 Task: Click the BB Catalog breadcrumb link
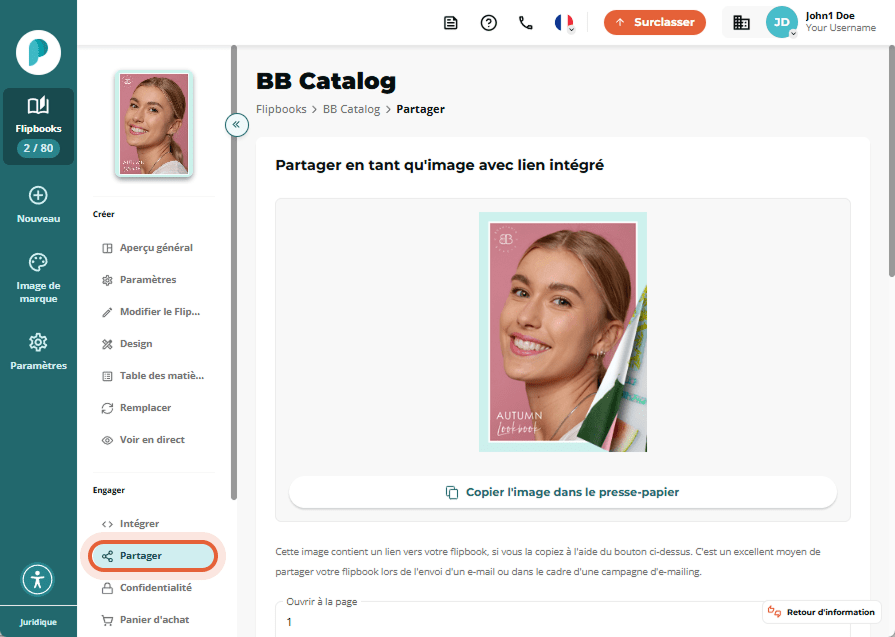click(x=351, y=109)
